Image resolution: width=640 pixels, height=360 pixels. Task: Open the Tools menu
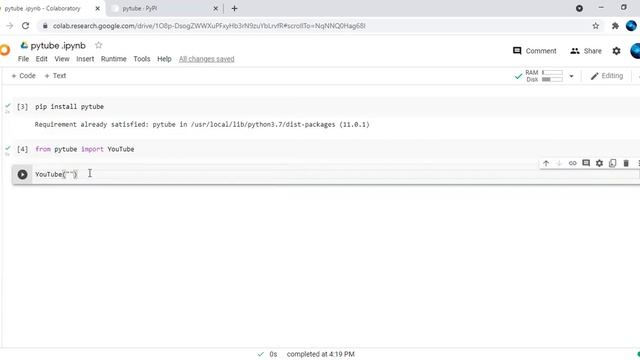click(x=142, y=59)
